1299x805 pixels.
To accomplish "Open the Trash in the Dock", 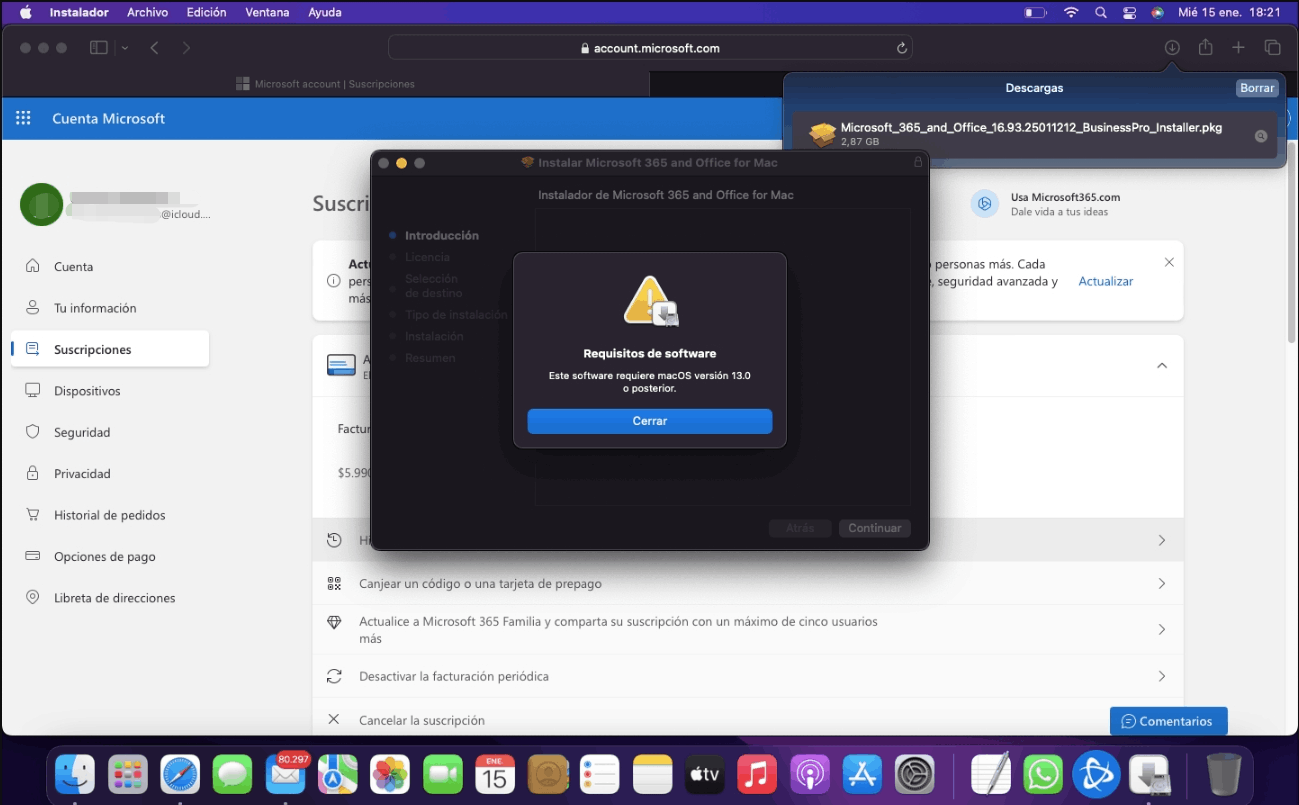I will click(1223, 774).
